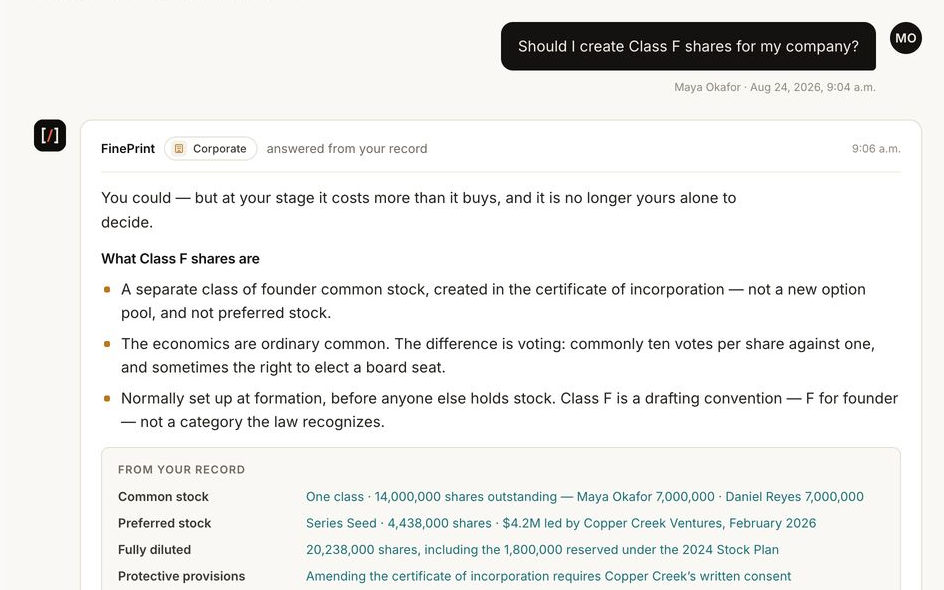Open the 'One class · 14,000,000 shares outstanding' link

[585, 497]
